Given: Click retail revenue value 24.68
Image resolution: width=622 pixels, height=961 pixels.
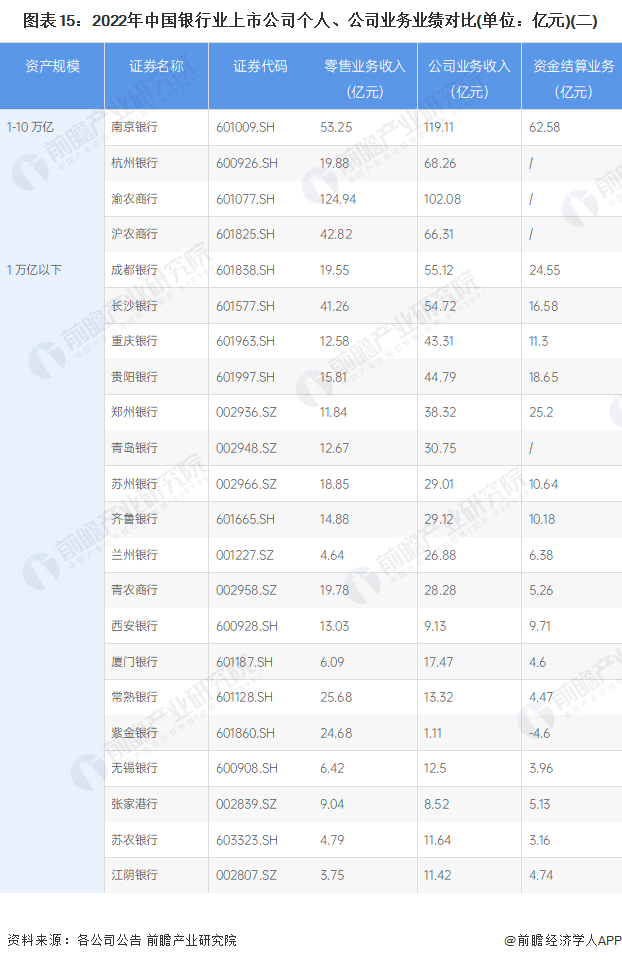Looking at the screenshot, I should tap(336, 733).
